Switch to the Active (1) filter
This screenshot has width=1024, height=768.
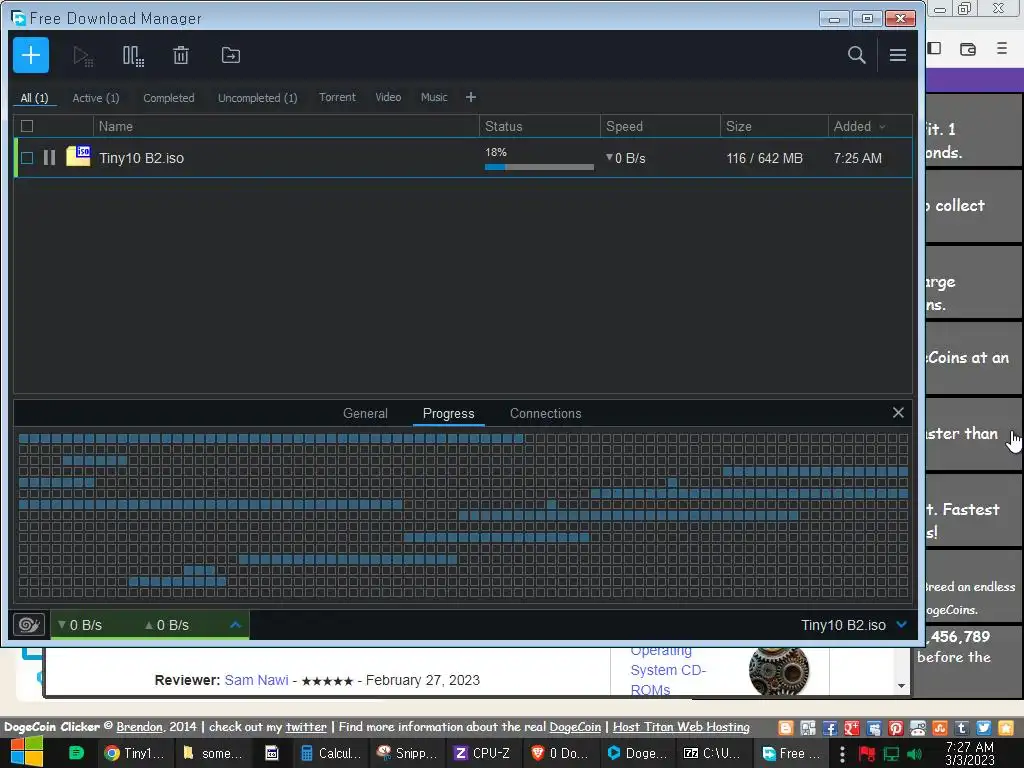[x=95, y=98]
